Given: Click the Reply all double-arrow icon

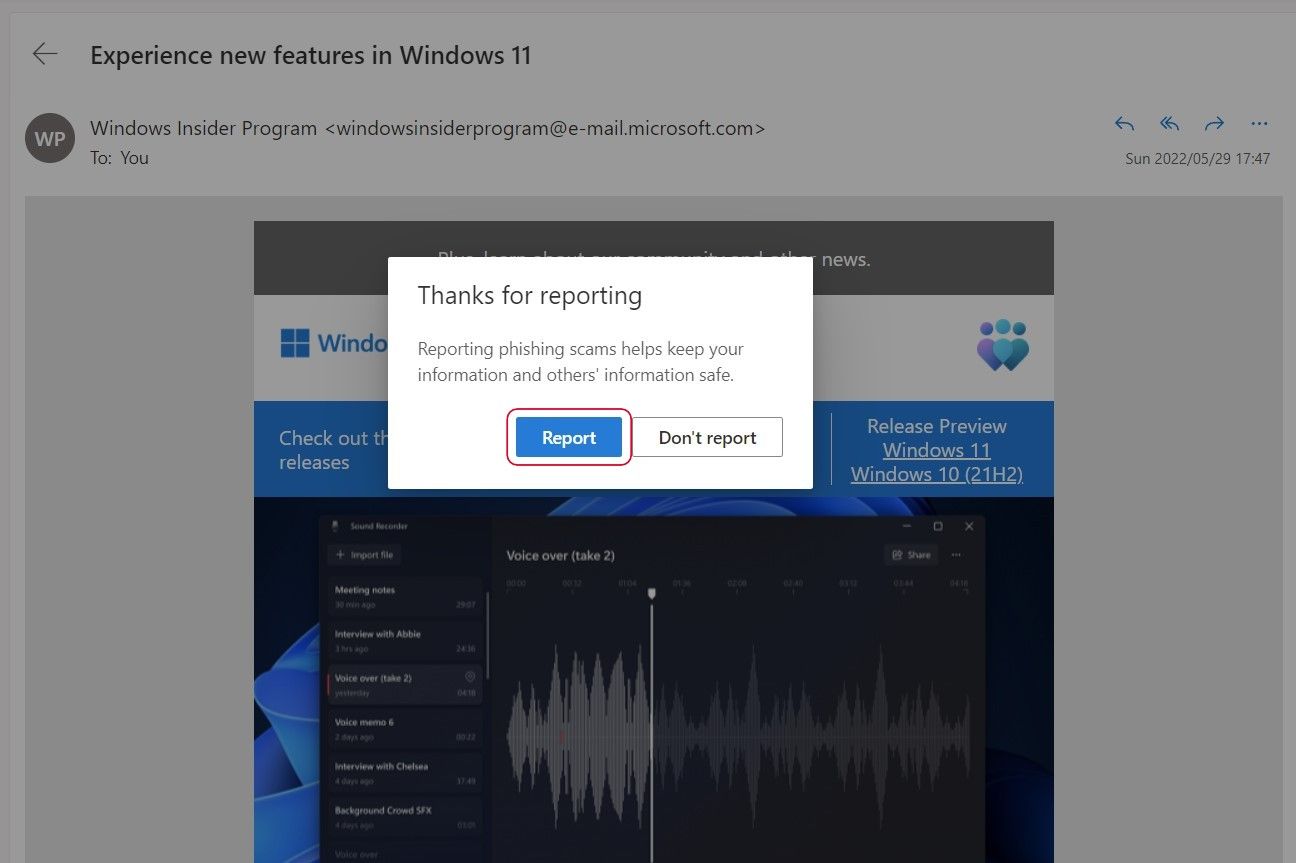Looking at the screenshot, I should [x=1169, y=124].
